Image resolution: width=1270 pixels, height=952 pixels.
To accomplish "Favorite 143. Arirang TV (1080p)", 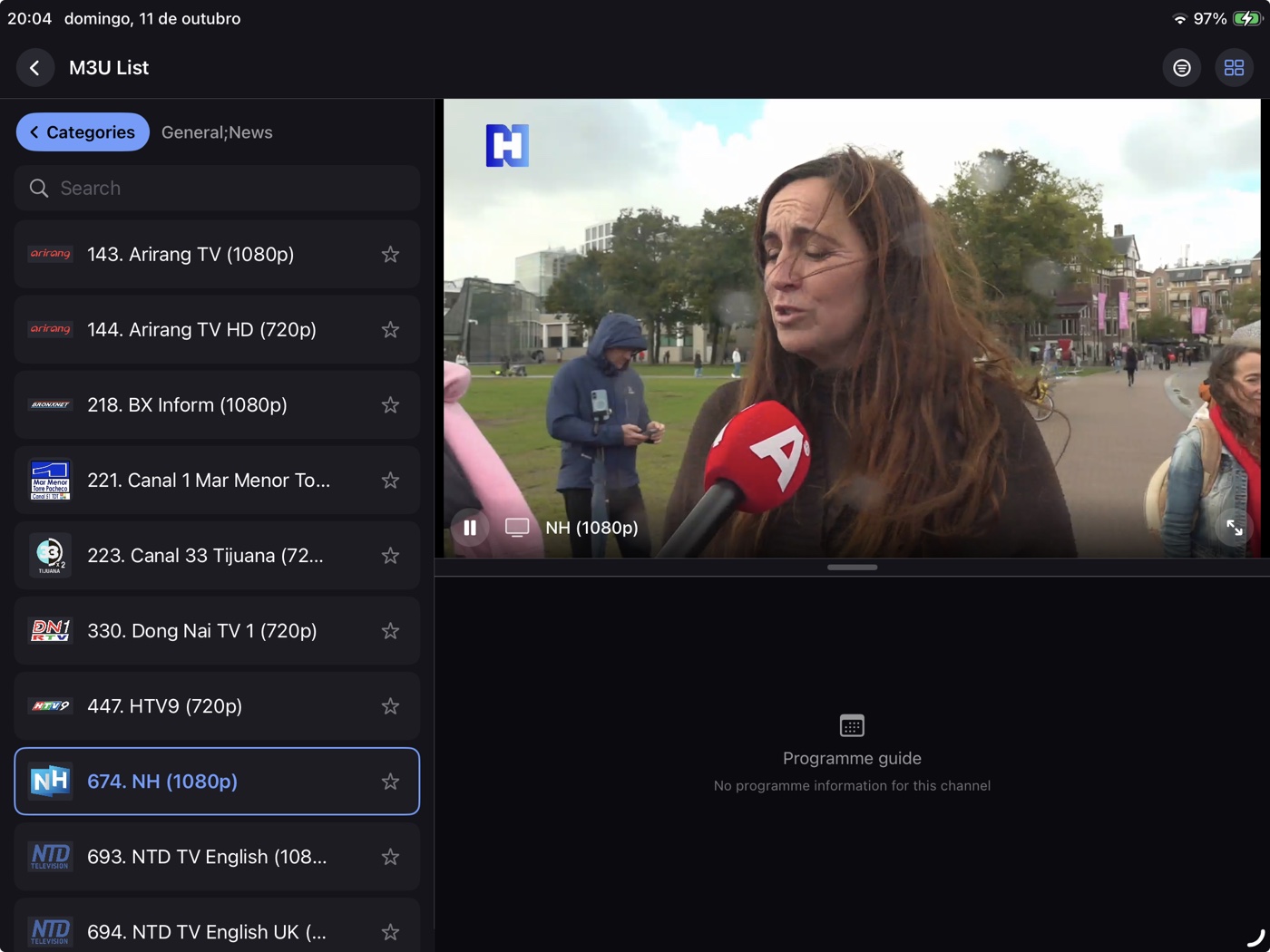I will (390, 255).
